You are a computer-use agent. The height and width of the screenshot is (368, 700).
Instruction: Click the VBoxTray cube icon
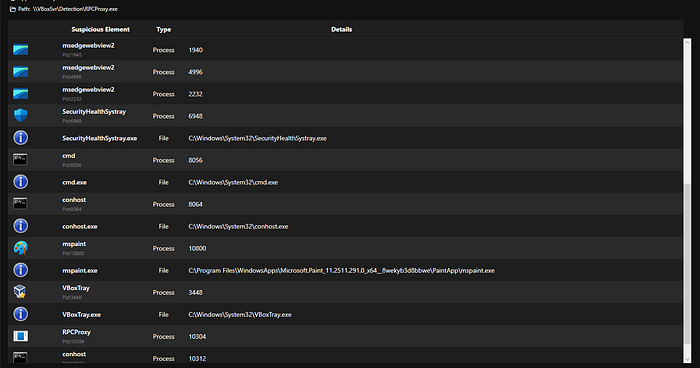pyautogui.click(x=20, y=292)
